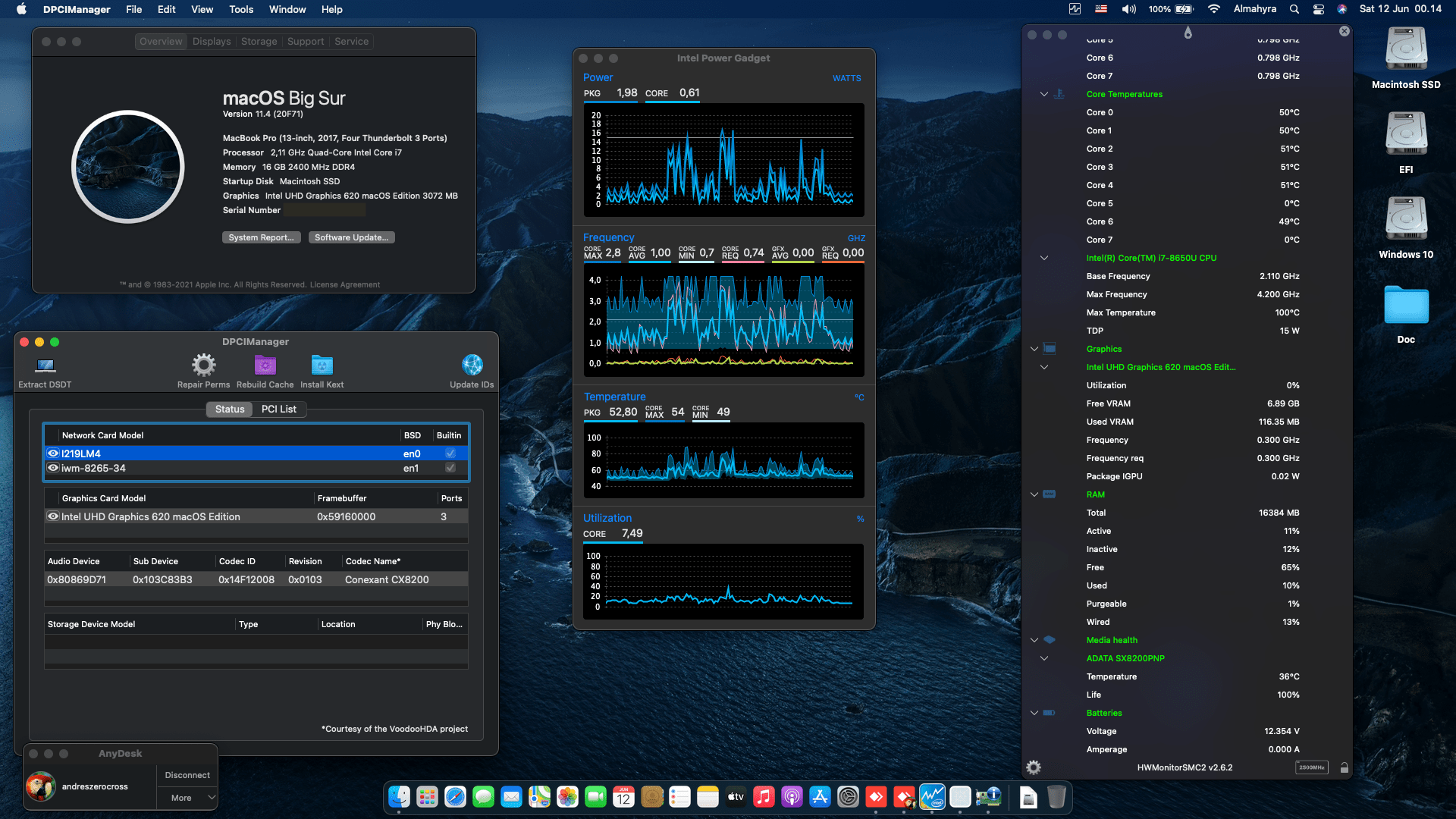Open Intel Power Gadget in the Dock
Screen dimensions: 1456x819
(932, 797)
